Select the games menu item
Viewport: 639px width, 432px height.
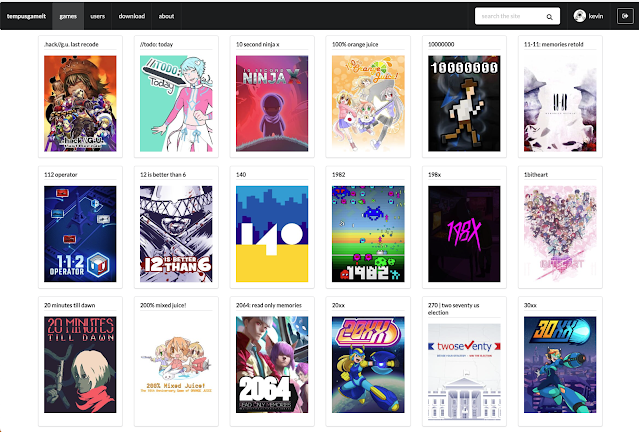click(x=68, y=16)
